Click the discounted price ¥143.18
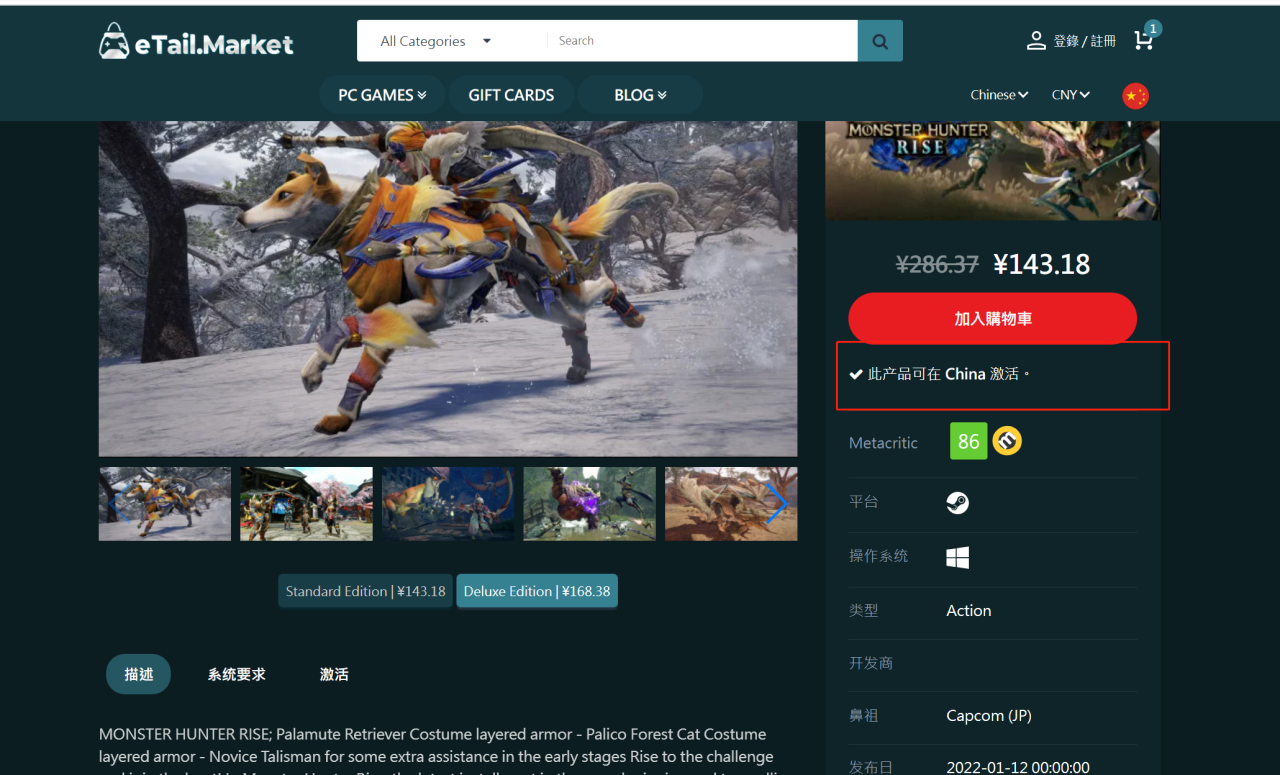Screen dimensions: 1280x775 point(1042,264)
